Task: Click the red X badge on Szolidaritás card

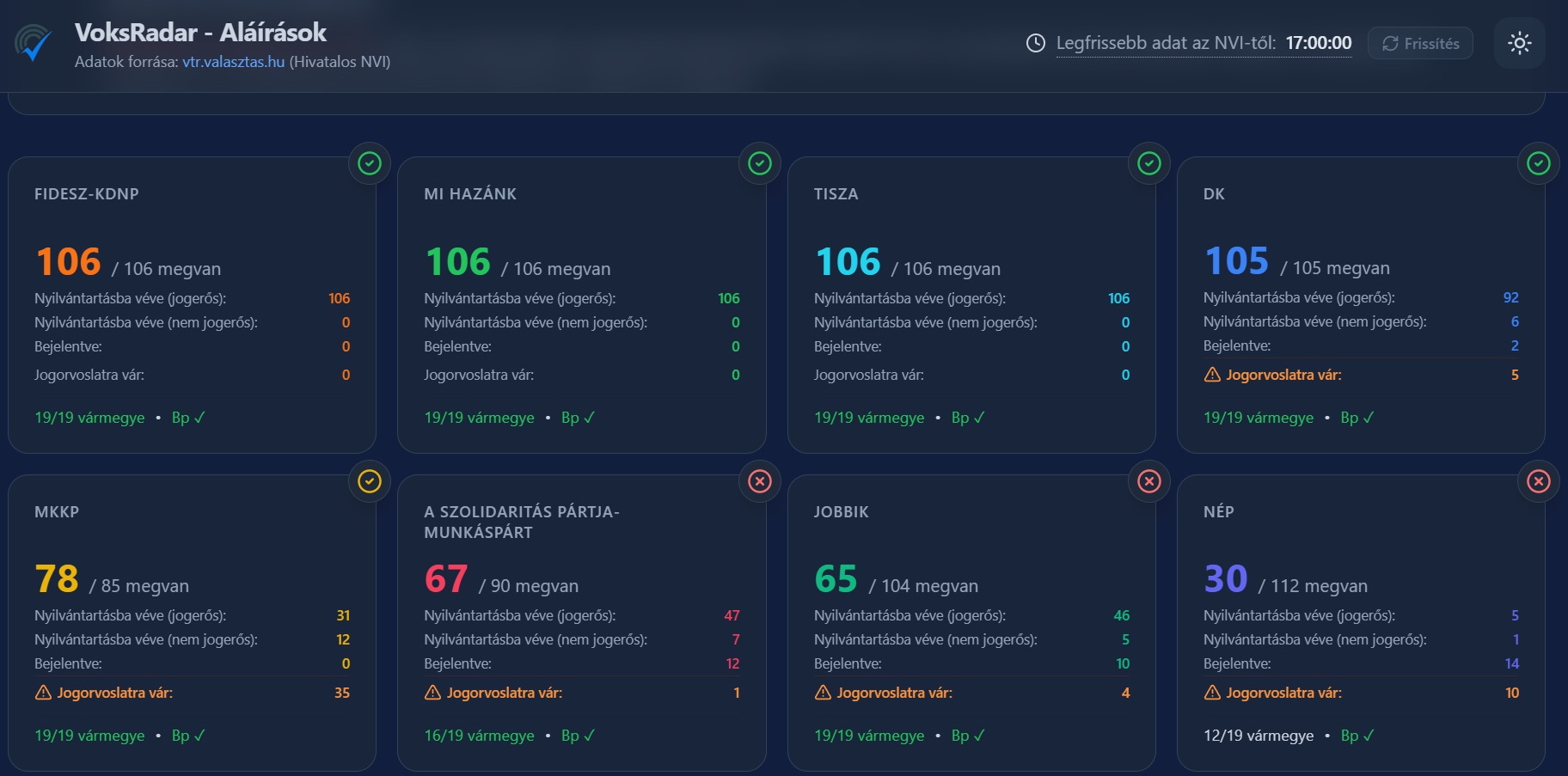Action: 760,481
